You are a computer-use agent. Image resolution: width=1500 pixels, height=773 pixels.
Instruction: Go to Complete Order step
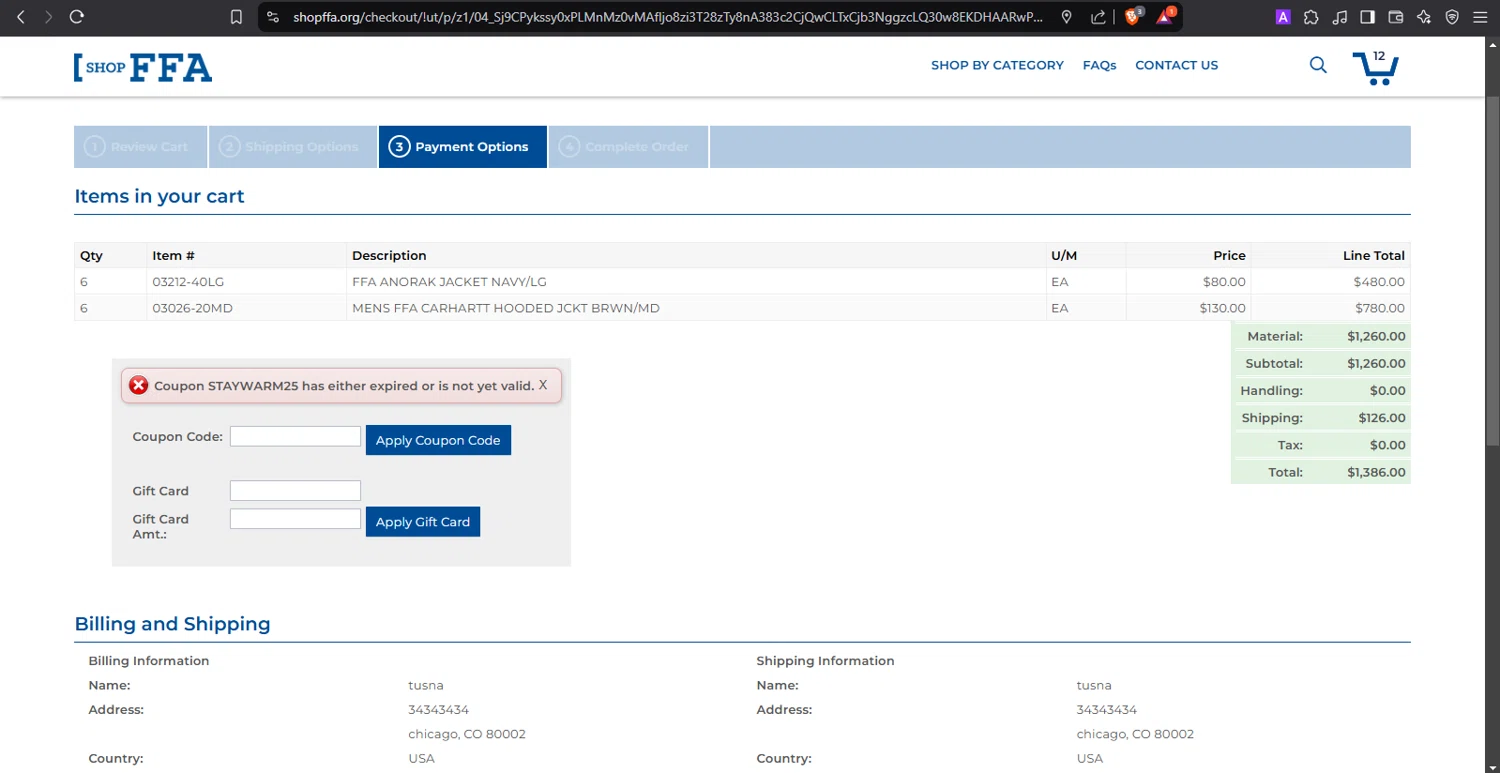628,147
